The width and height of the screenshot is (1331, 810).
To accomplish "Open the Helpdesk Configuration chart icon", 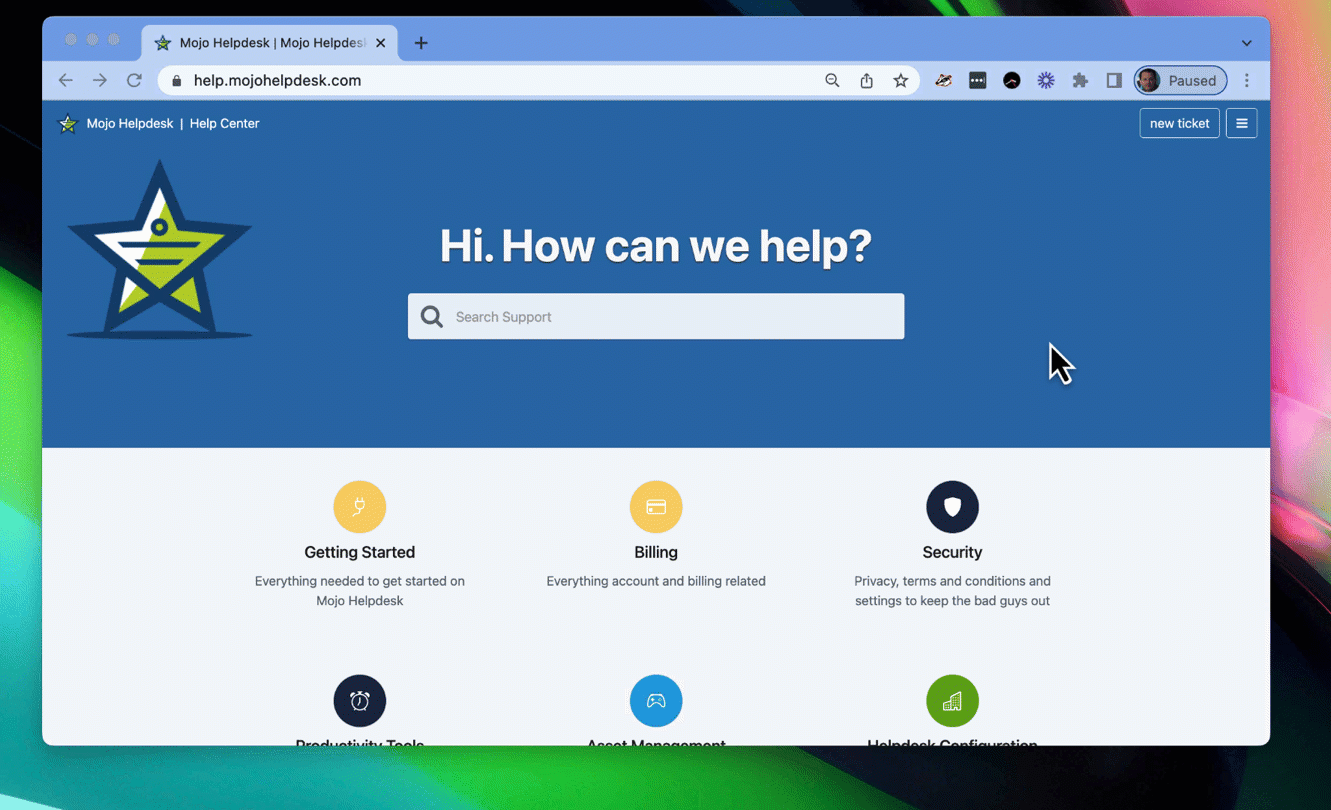I will 952,701.
